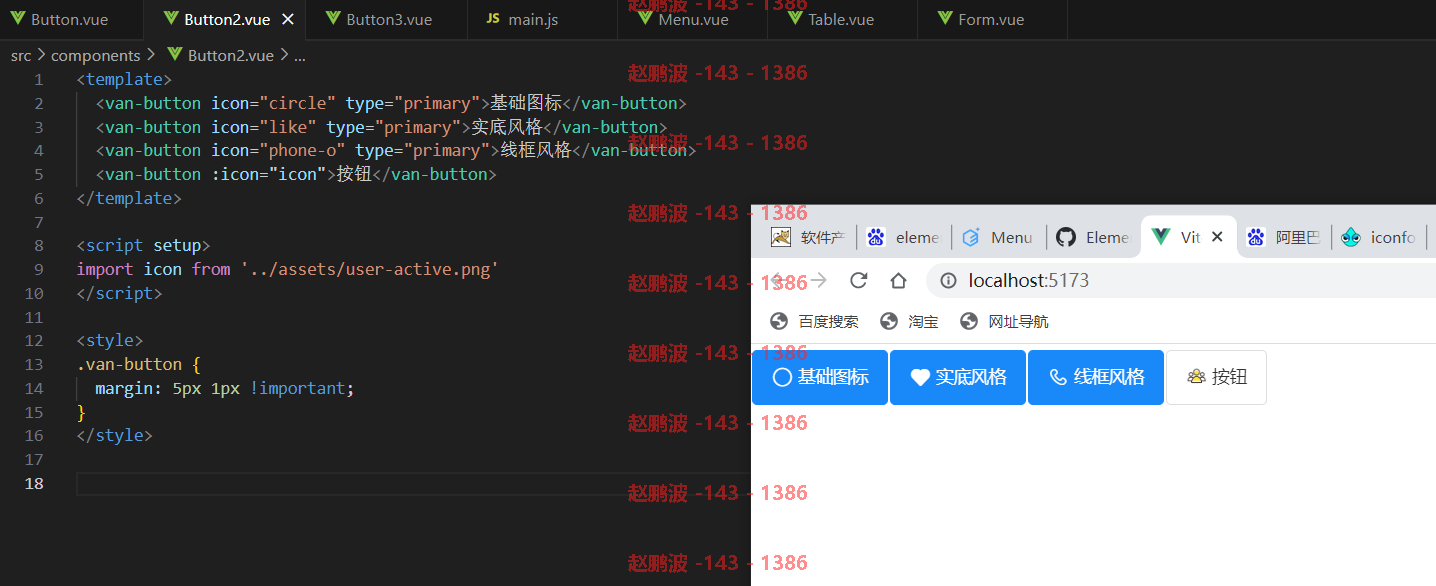Switch to the 阿里巴 browser tab
The height and width of the screenshot is (586, 1436).
point(1285,237)
